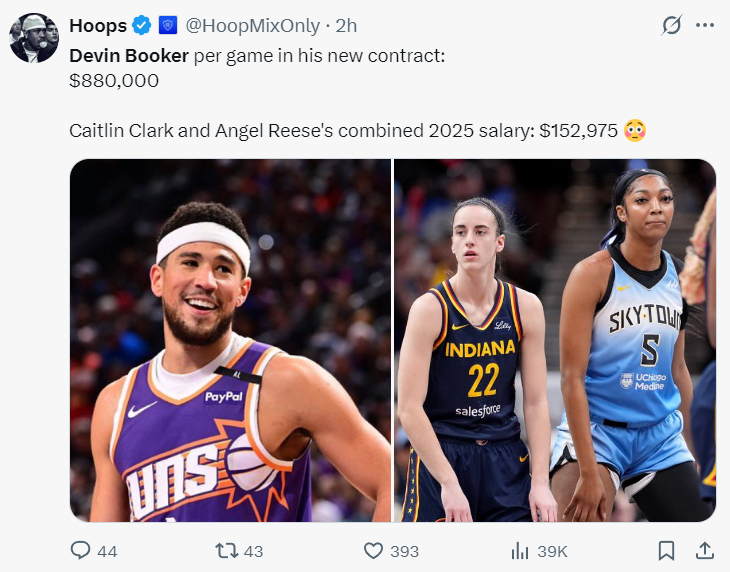The width and height of the screenshot is (730, 572).
Task: Open the reply comment icon
Action: pos(80,551)
